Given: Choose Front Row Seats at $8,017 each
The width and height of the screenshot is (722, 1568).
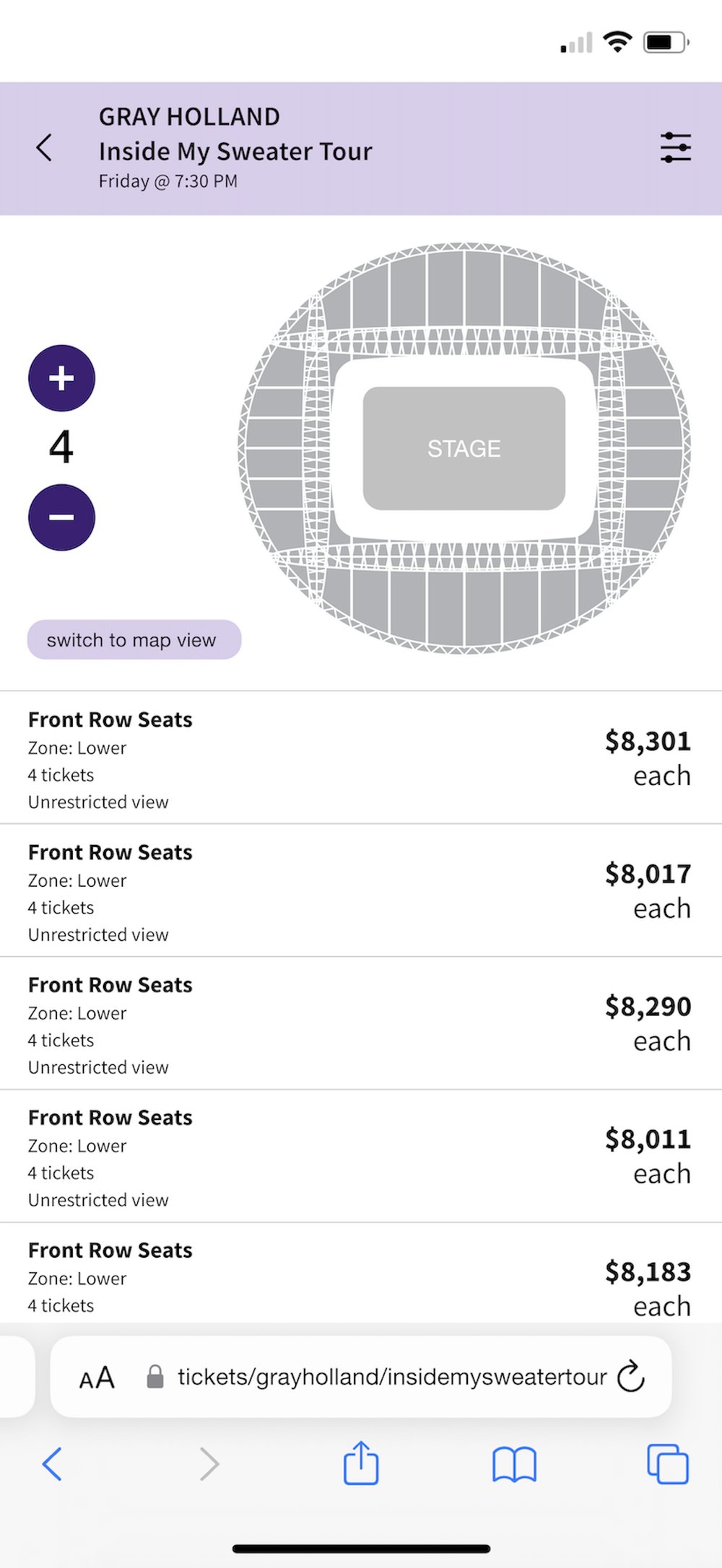Looking at the screenshot, I should pyautogui.click(x=361, y=890).
